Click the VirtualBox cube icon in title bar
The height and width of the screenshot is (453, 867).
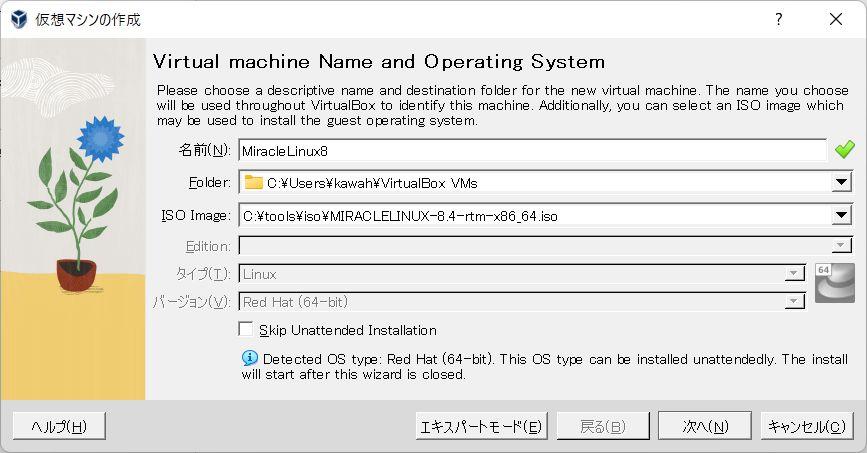point(19,19)
